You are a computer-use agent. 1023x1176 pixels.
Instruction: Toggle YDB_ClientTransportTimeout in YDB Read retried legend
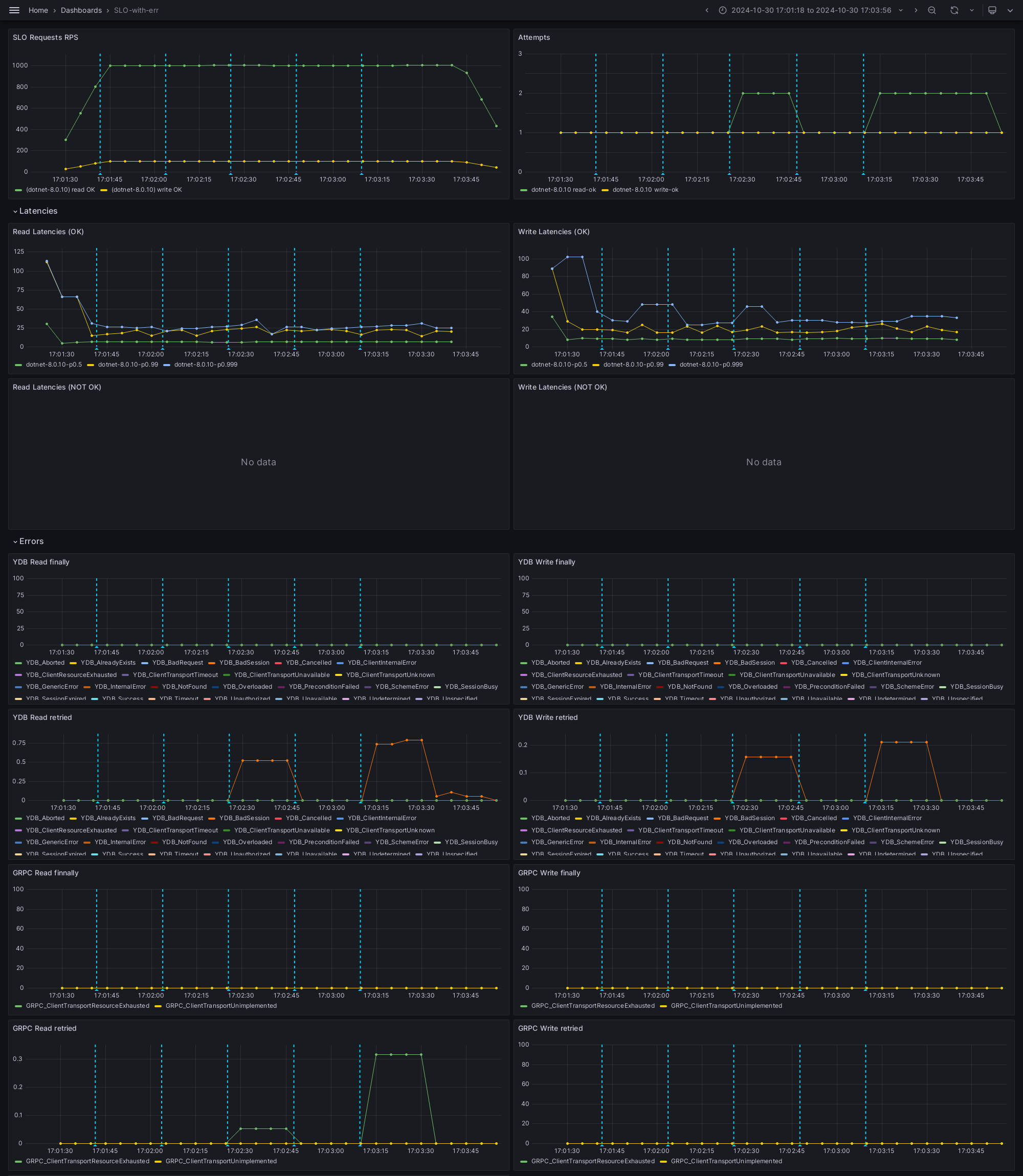click(175, 830)
